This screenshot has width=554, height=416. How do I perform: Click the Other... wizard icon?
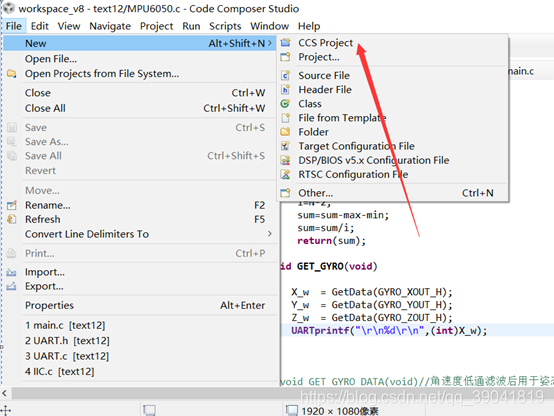pos(285,193)
